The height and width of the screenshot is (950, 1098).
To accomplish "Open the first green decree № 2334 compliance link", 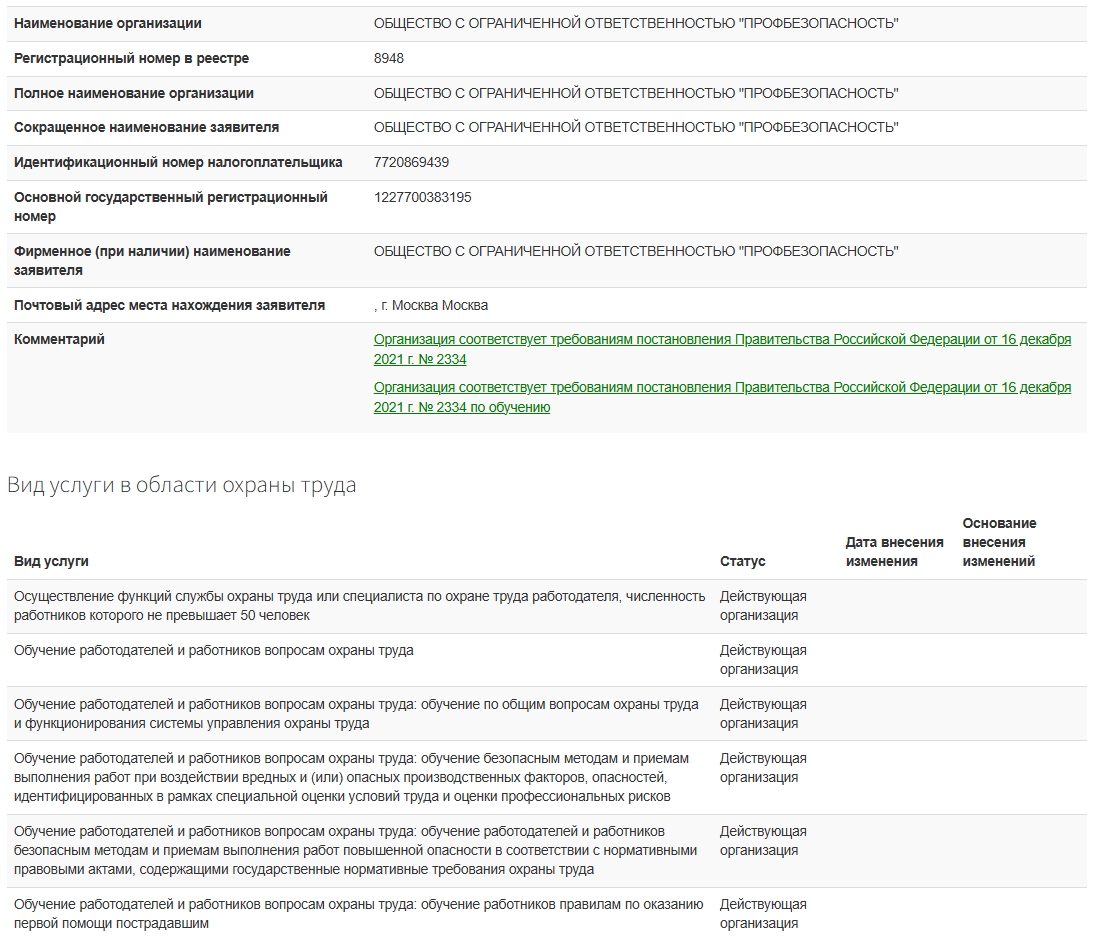I will [721, 340].
